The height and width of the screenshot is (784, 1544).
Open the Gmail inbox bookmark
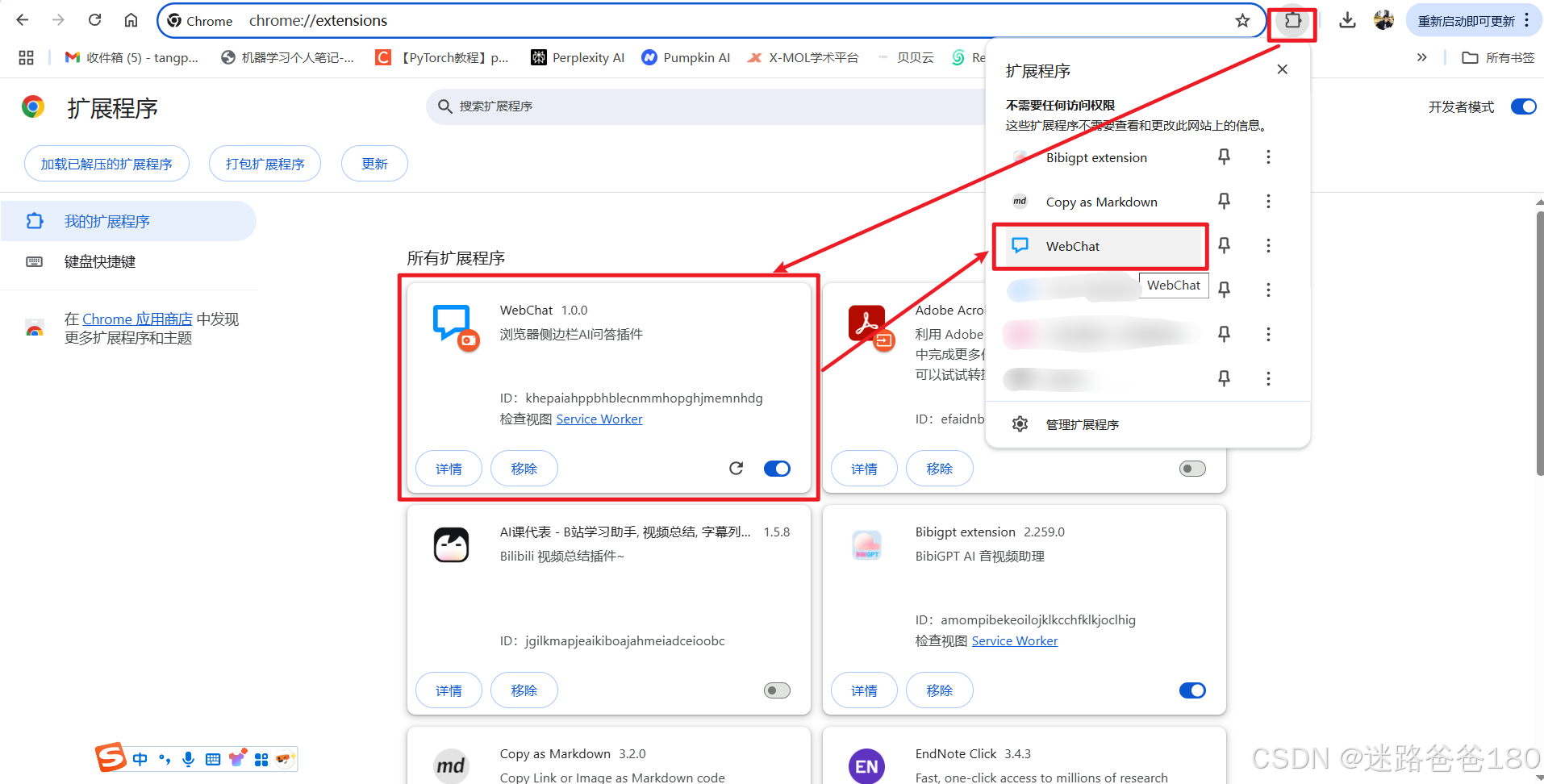[131, 57]
